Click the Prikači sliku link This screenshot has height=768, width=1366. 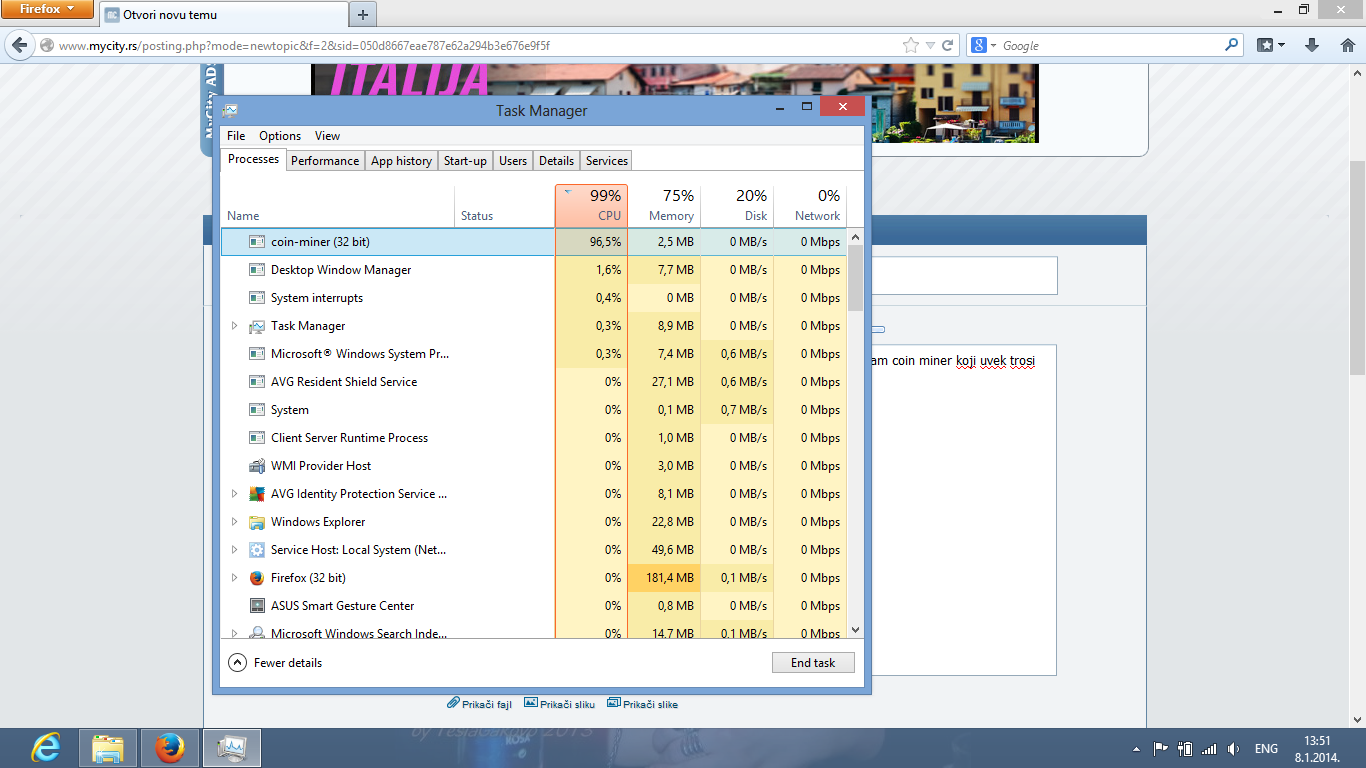[560, 704]
